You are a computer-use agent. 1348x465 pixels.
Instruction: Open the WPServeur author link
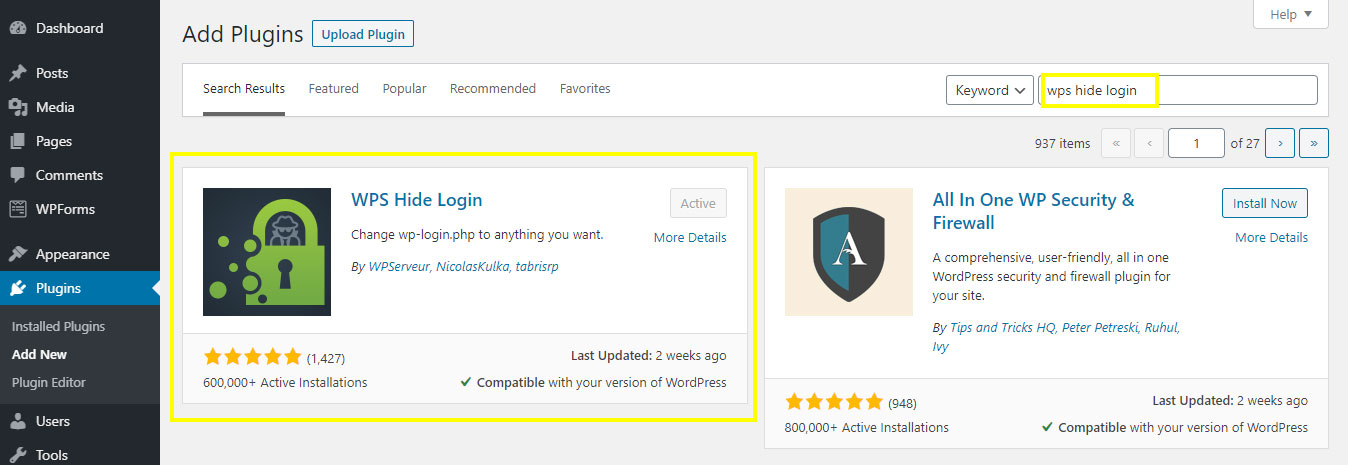(398, 267)
